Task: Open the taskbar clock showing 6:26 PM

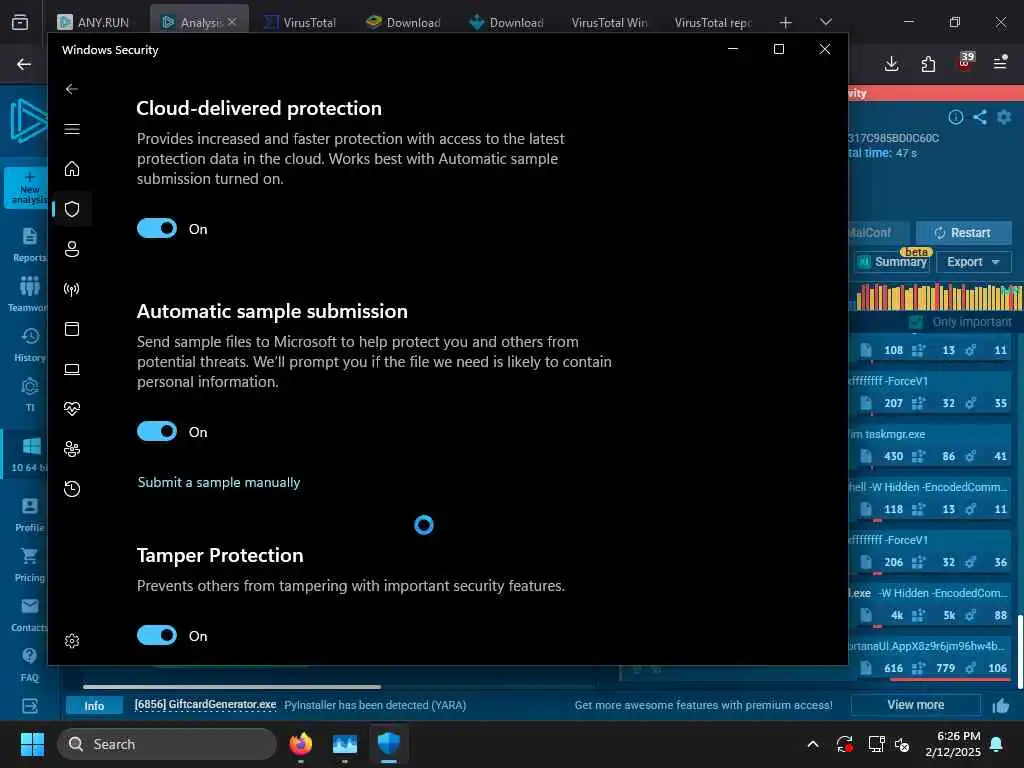Action: tap(953, 744)
